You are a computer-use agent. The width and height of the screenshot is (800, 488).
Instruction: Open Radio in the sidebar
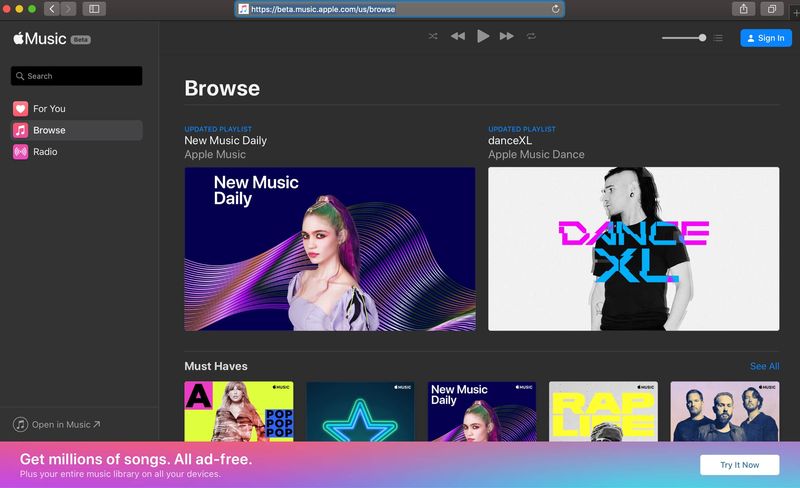click(77, 152)
